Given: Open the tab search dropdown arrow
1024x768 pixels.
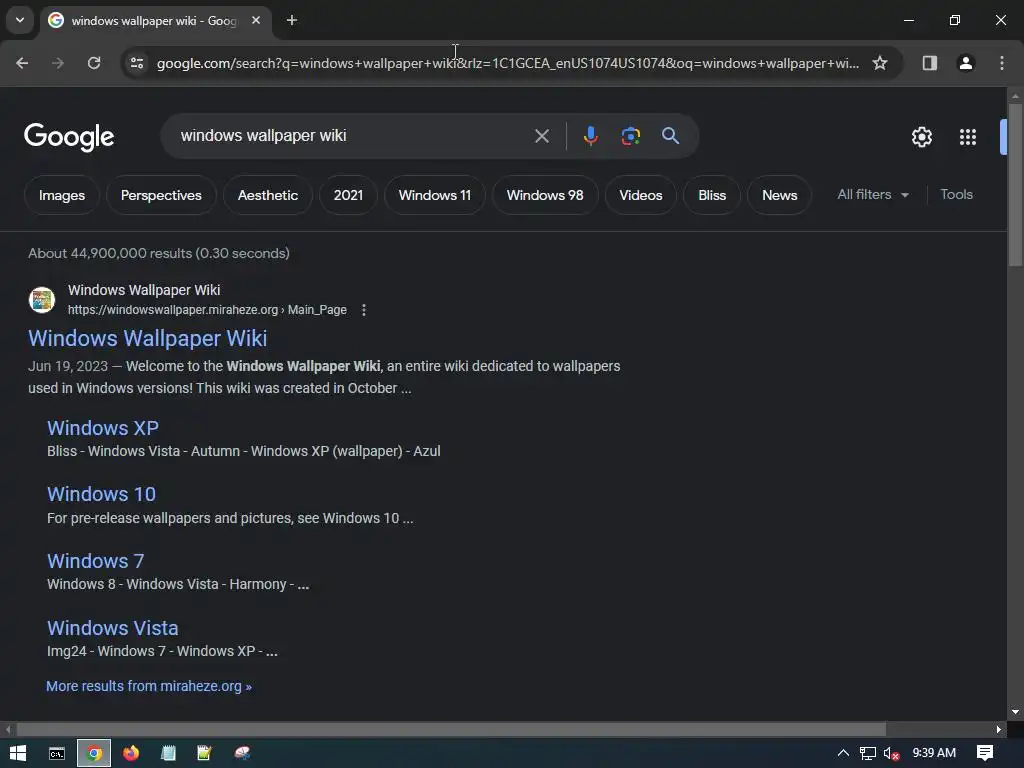Looking at the screenshot, I should click(20, 20).
